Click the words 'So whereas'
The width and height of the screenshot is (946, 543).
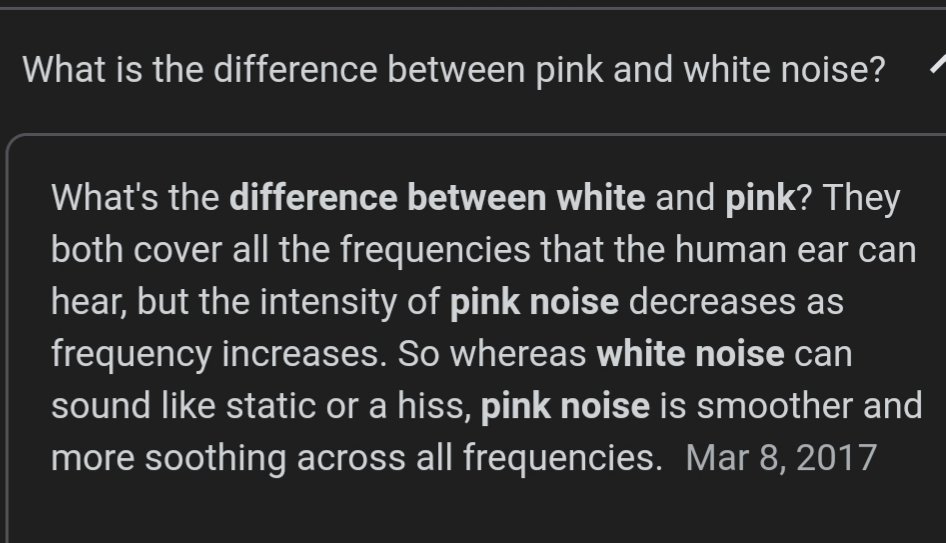492,354
